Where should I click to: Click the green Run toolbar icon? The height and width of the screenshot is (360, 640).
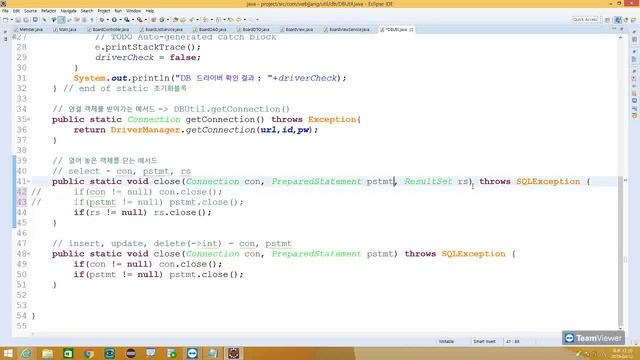tap(114, 20)
